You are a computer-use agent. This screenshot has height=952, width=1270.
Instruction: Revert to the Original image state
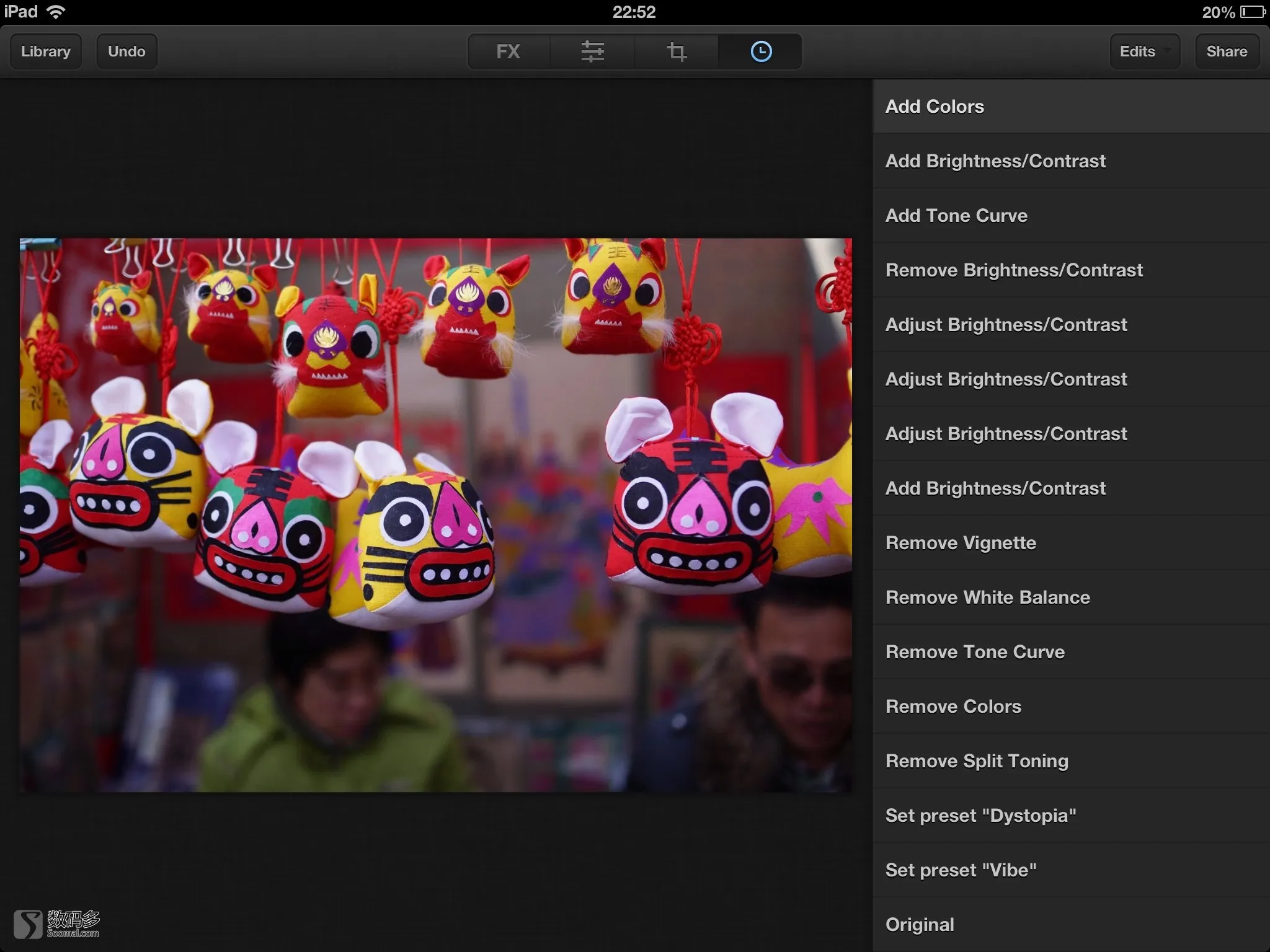point(1072,925)
